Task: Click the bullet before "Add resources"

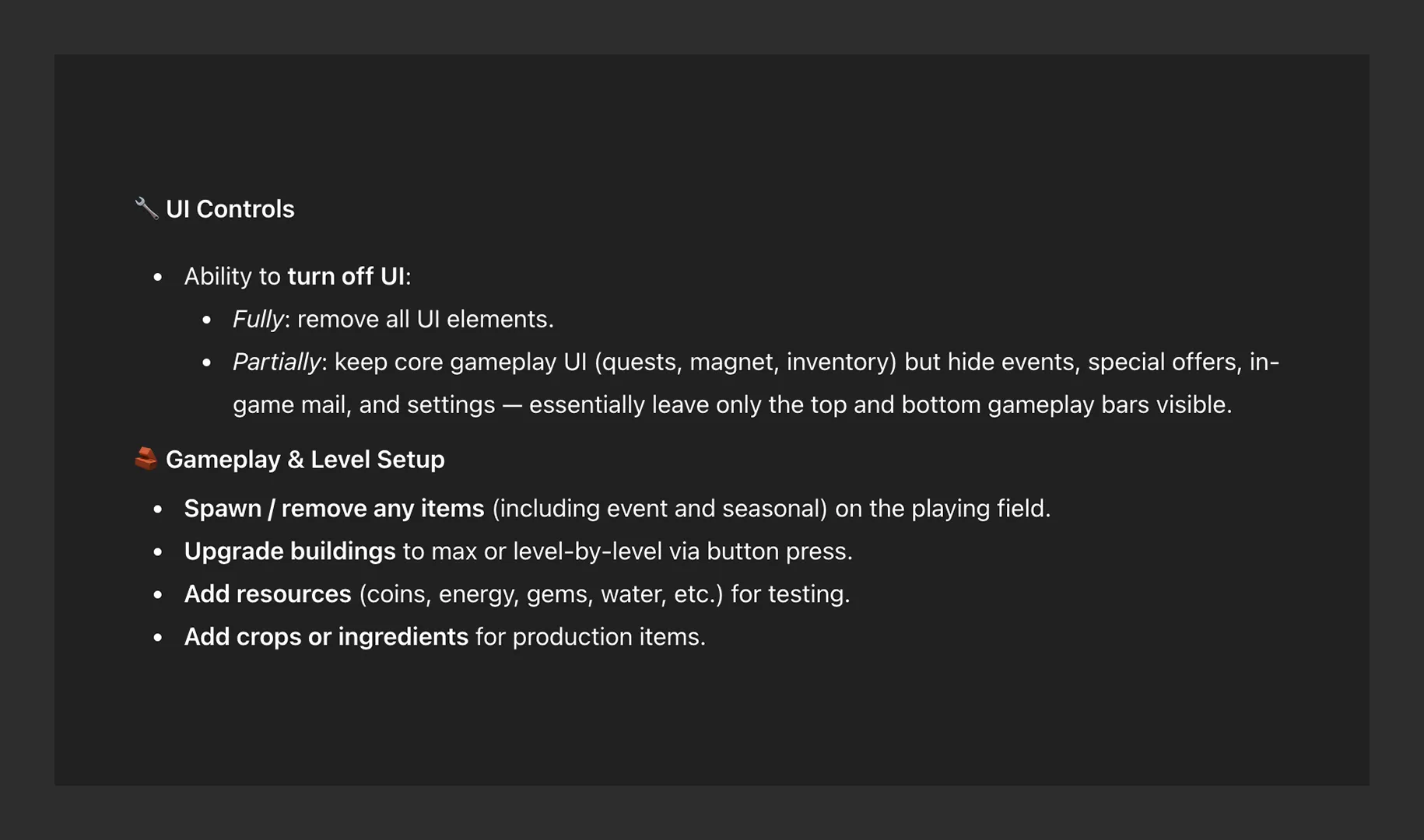Action: [158, 595]
